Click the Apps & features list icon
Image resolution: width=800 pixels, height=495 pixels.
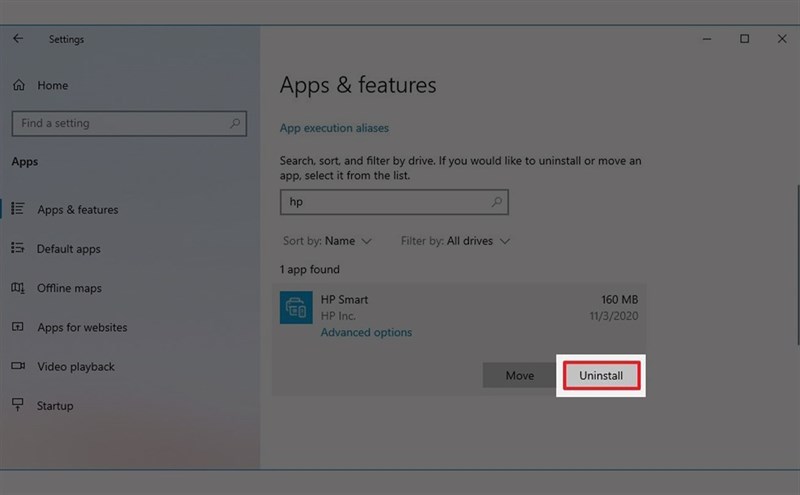click(18, 209)
